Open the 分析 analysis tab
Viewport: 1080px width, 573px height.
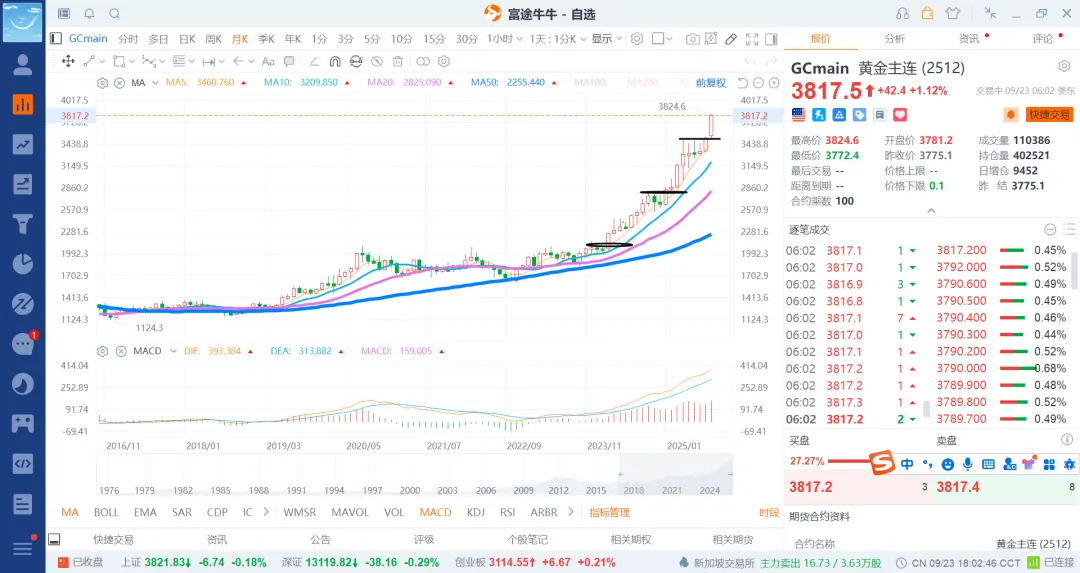click(894, 39)
